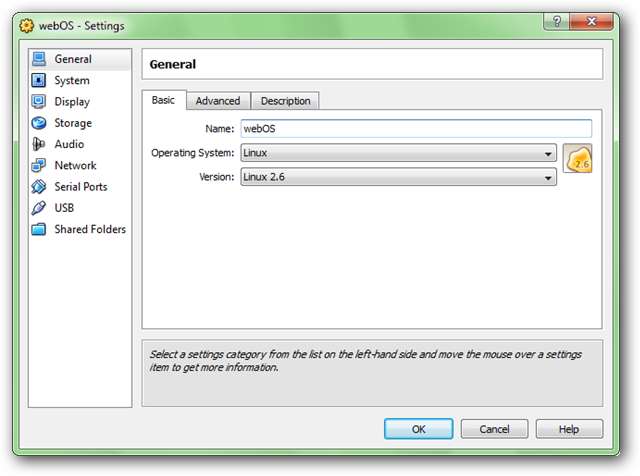The width and height of the screenshot is (640, 476).
Task: Click the System chip icon
Action: click(39, 80)
